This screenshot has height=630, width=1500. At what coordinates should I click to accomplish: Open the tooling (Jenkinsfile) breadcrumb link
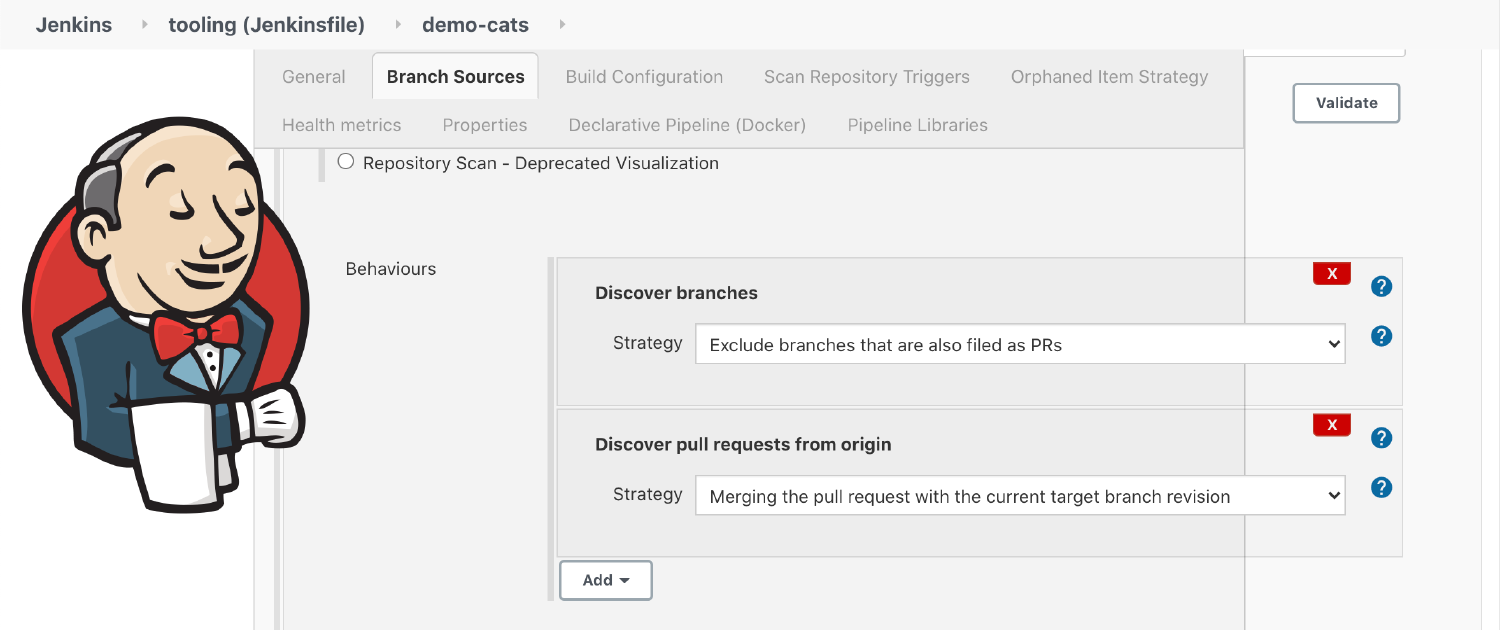(266, 25)
